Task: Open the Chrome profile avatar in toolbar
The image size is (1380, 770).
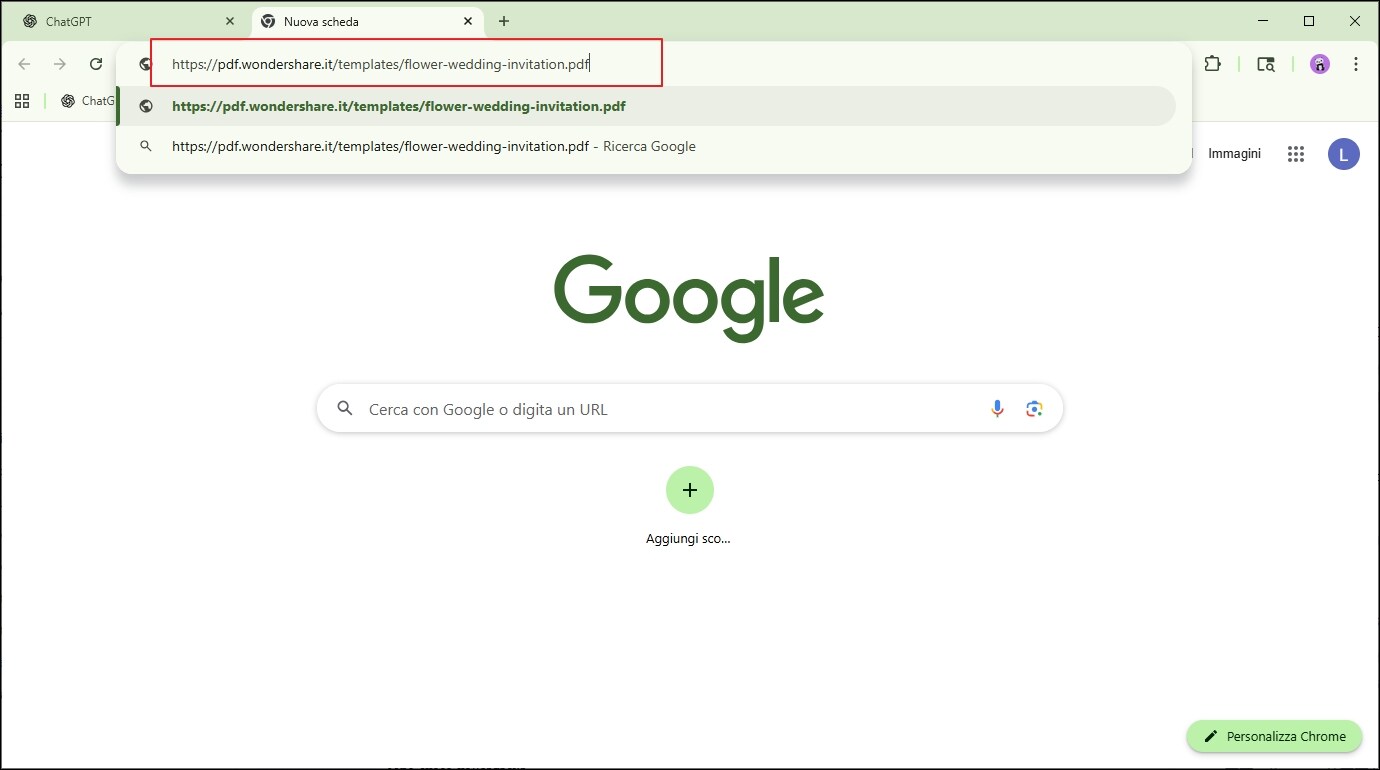Action: (1320, 64)
